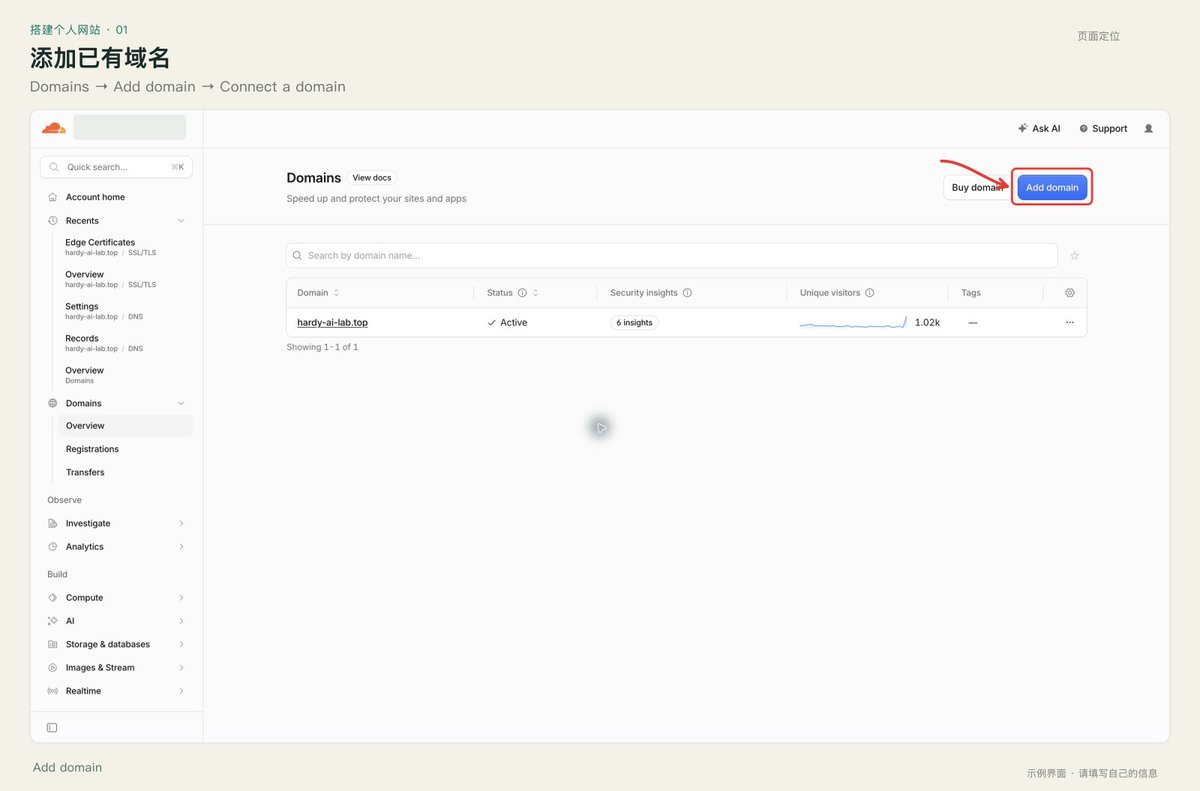Open the user profile icon
Screen dimensions: 1200x791
[1148, 128]
